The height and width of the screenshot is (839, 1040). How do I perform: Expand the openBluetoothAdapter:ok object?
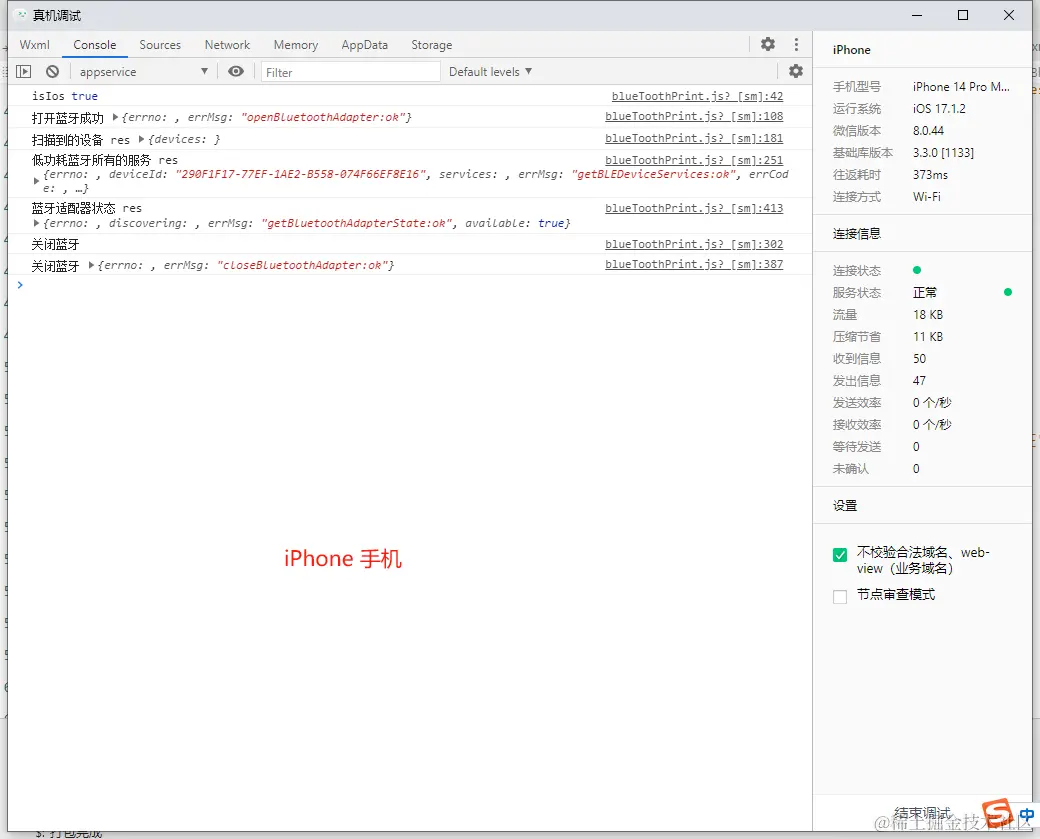[x=115, y=117]
